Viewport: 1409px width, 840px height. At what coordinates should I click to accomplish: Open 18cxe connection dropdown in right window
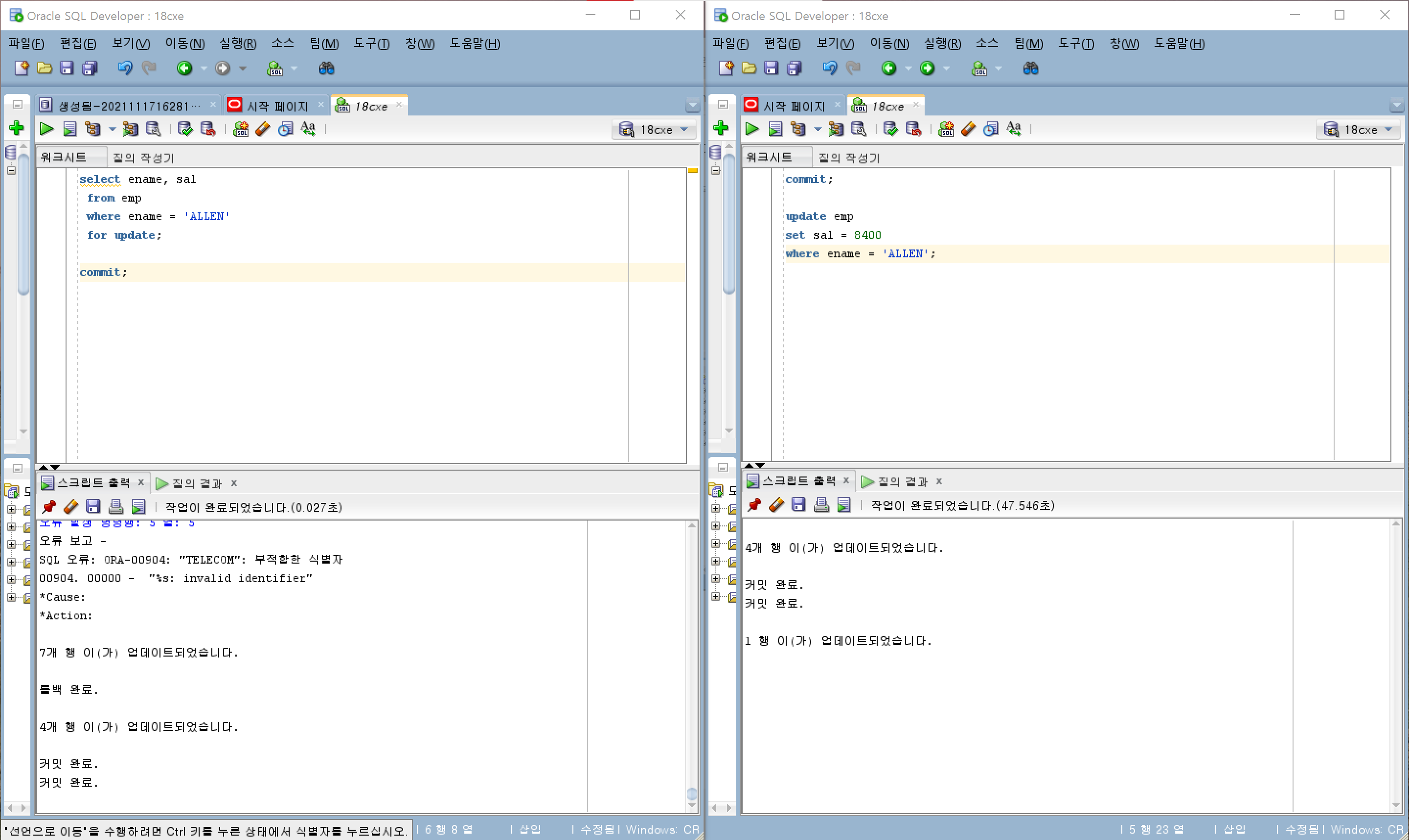point(1388,130)
